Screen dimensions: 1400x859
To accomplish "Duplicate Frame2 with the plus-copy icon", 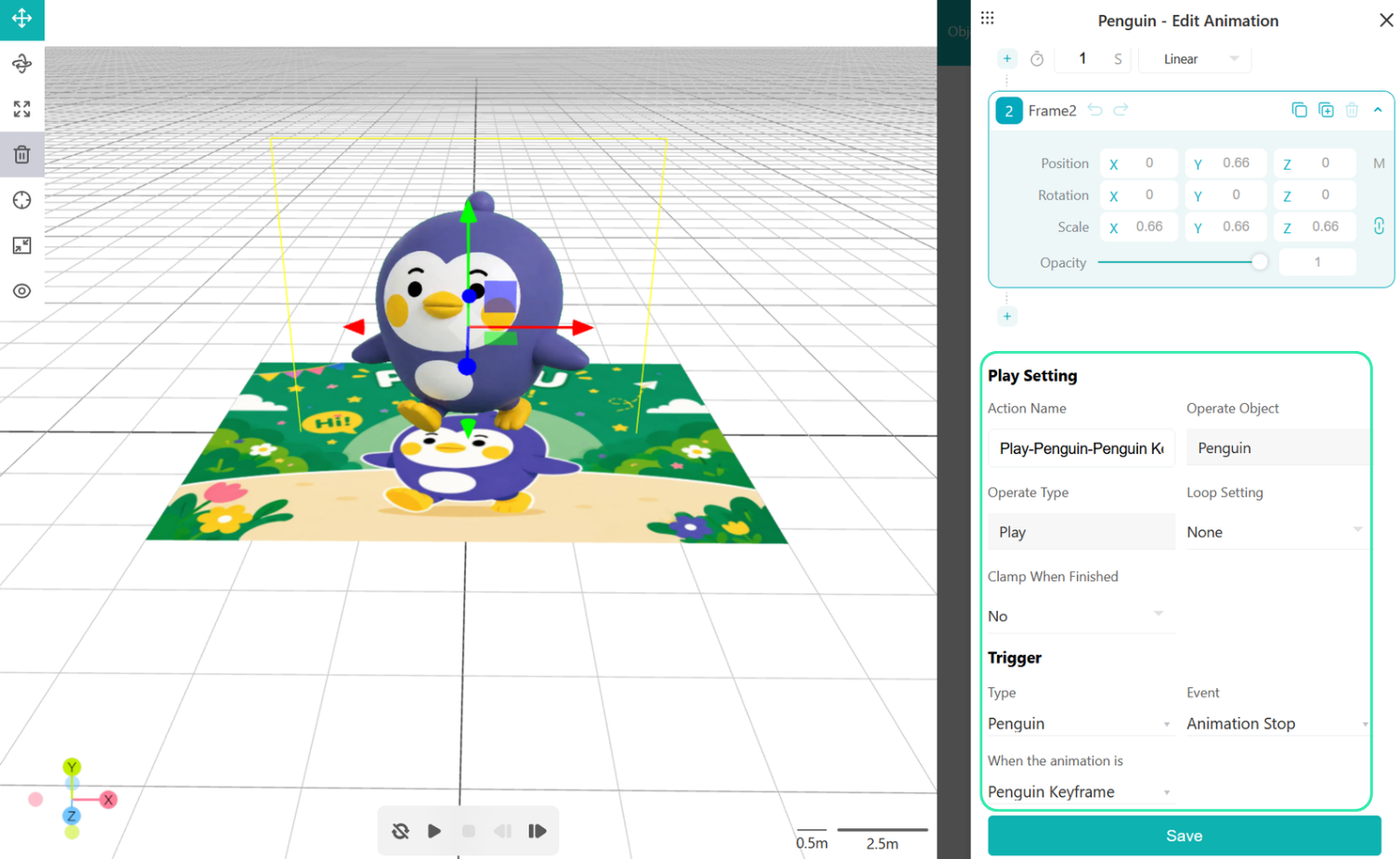I will [1326, 110].
